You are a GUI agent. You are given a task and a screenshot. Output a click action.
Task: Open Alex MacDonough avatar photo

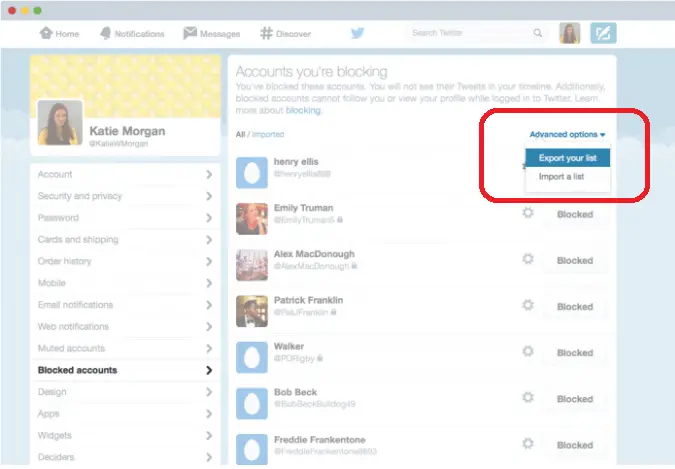[252, 265]
